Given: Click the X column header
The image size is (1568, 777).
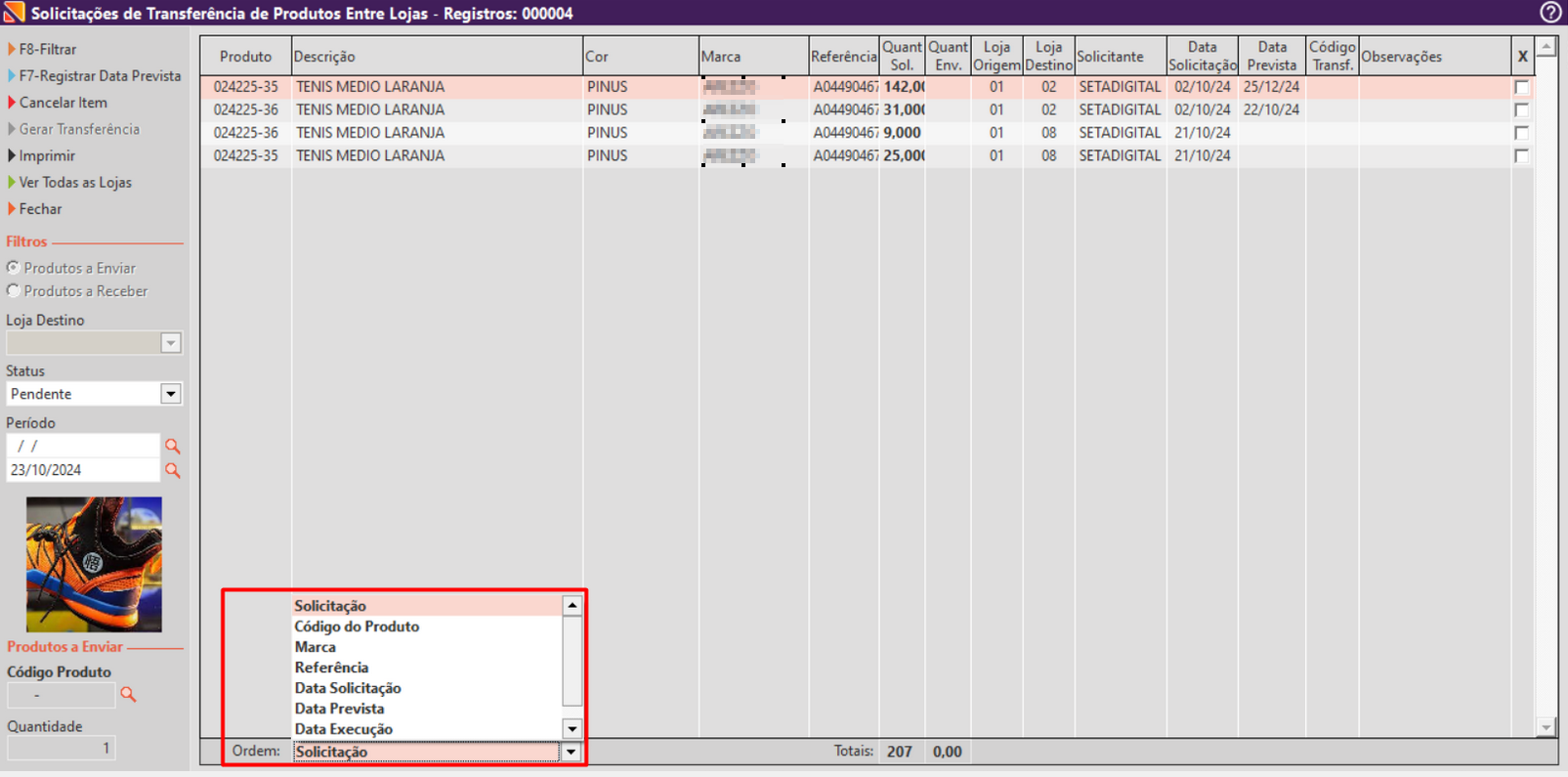Looking at the screenshot, I should tap(1522, 57).
